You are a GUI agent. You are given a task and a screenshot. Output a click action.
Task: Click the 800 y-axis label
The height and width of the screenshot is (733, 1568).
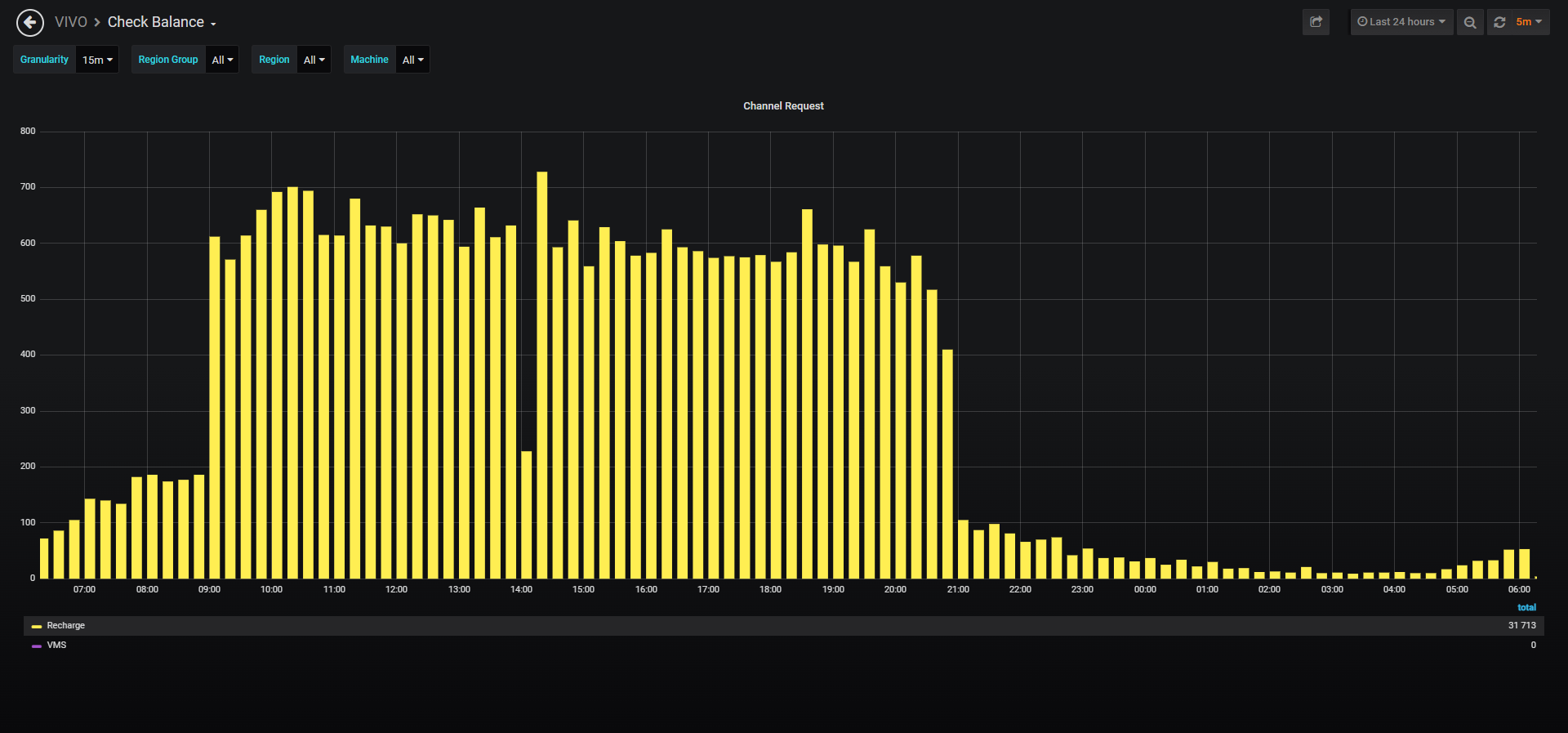(x=28, y=132)
